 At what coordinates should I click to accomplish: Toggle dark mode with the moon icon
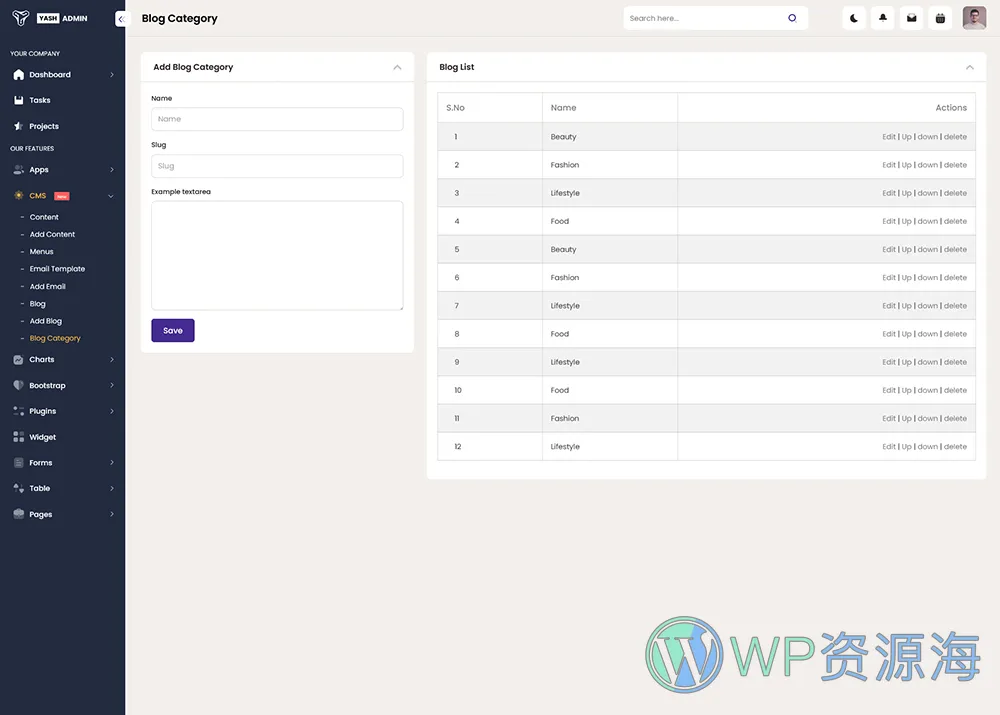tap(854, 18)
